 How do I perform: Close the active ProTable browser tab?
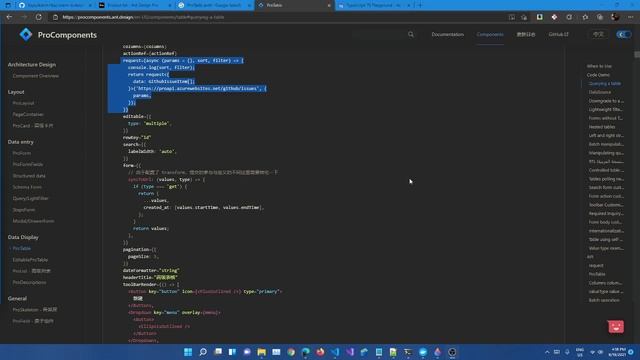[x=329, y=6]
